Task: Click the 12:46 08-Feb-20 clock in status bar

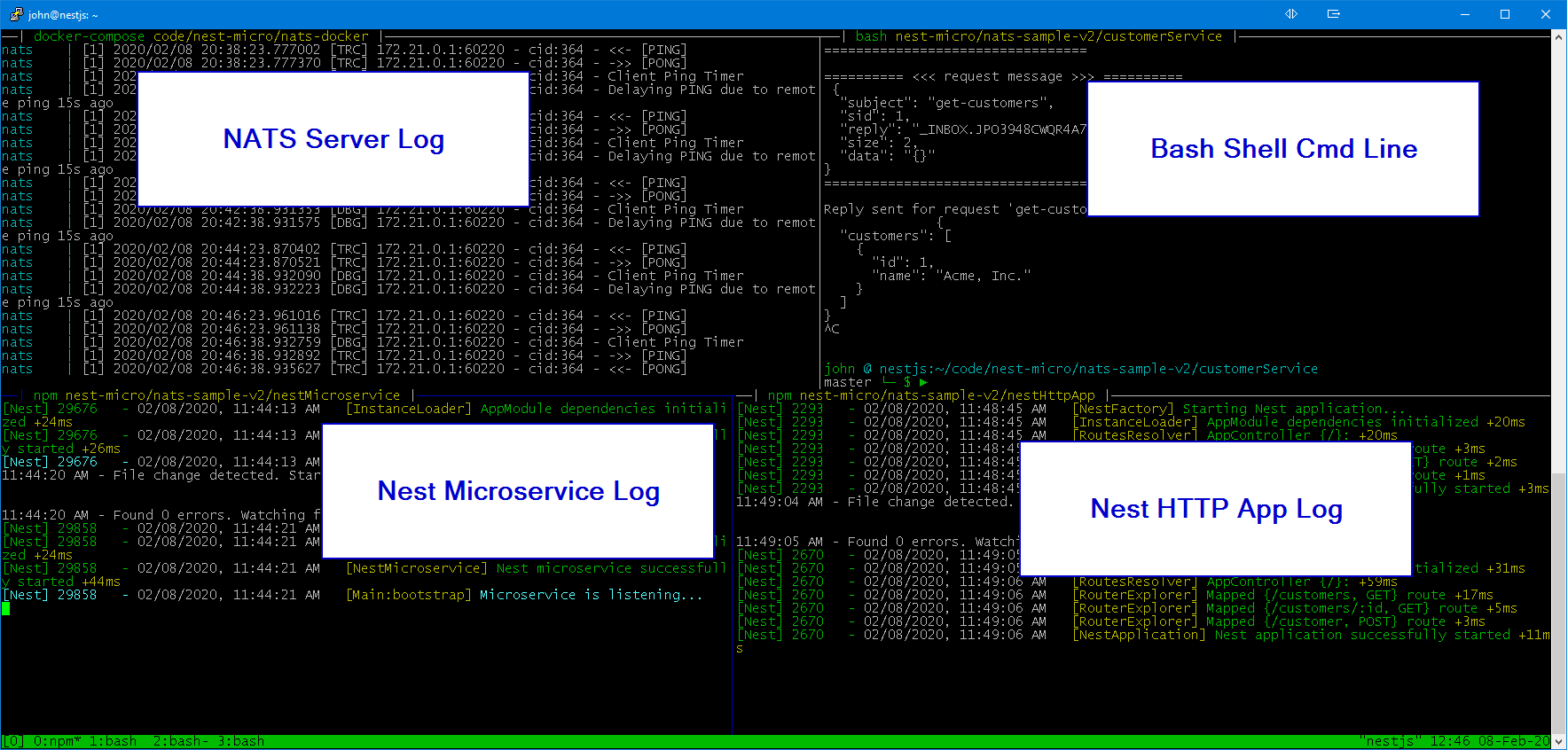Action: pos(1490,741)
